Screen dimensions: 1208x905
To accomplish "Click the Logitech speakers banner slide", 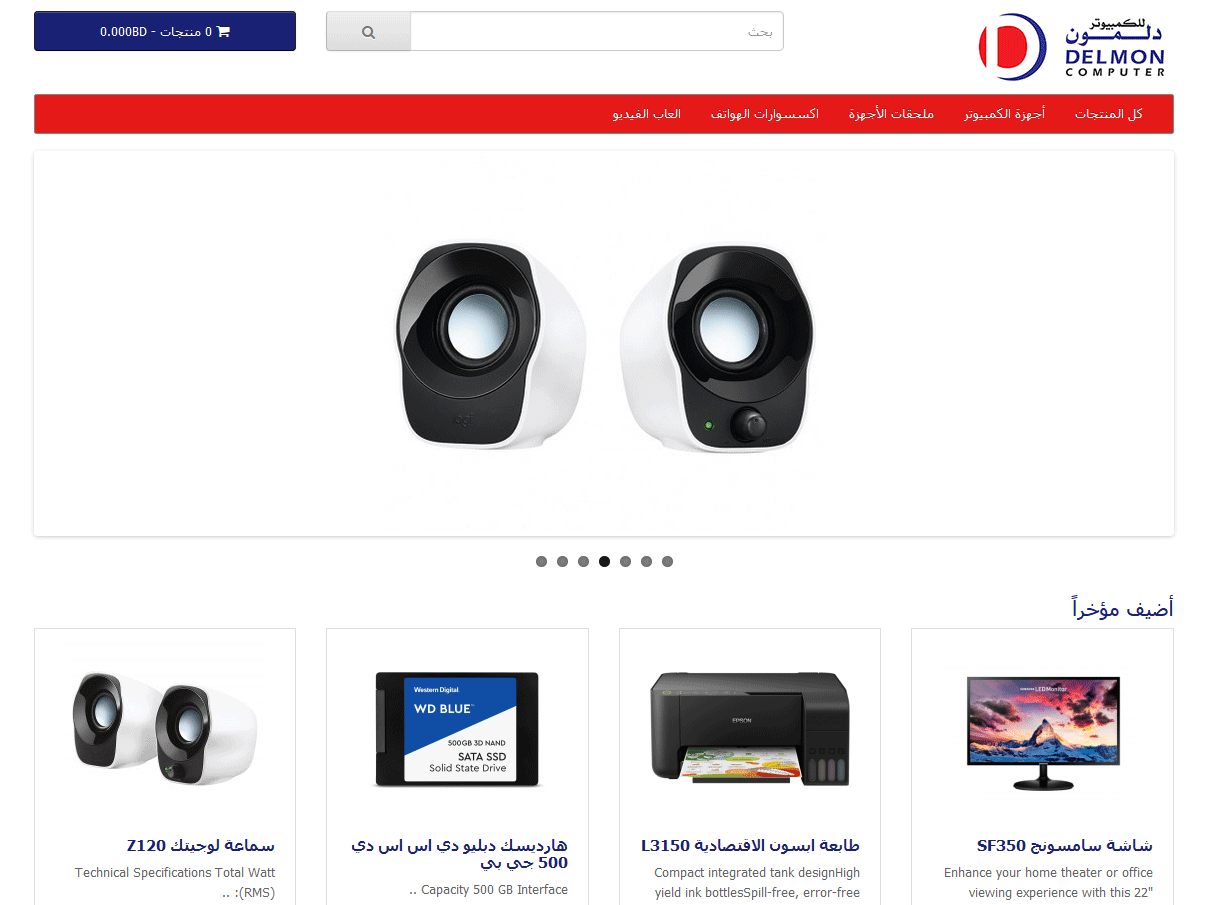I will click(x=604, y=343).
